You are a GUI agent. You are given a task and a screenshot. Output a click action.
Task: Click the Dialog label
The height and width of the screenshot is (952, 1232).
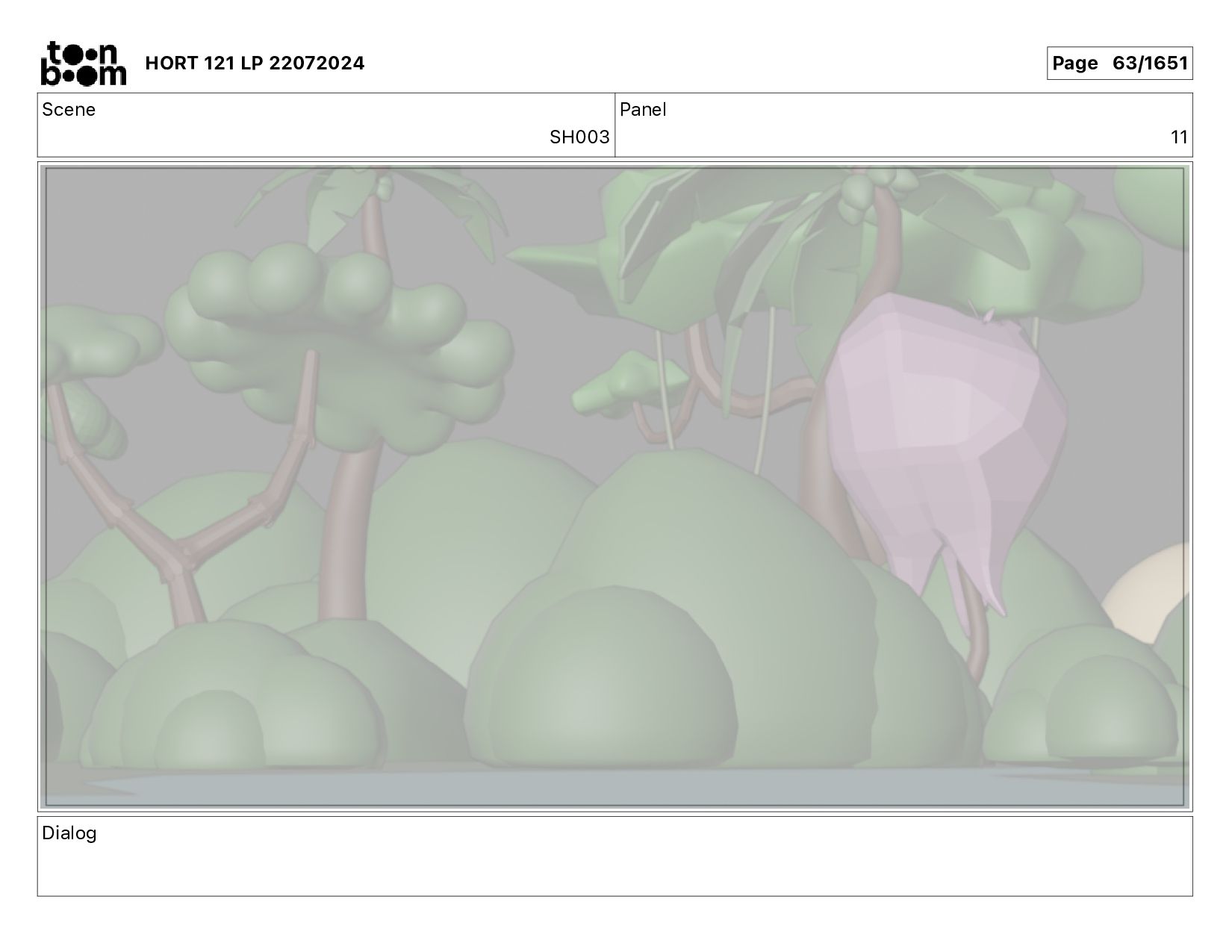[69, 833]
